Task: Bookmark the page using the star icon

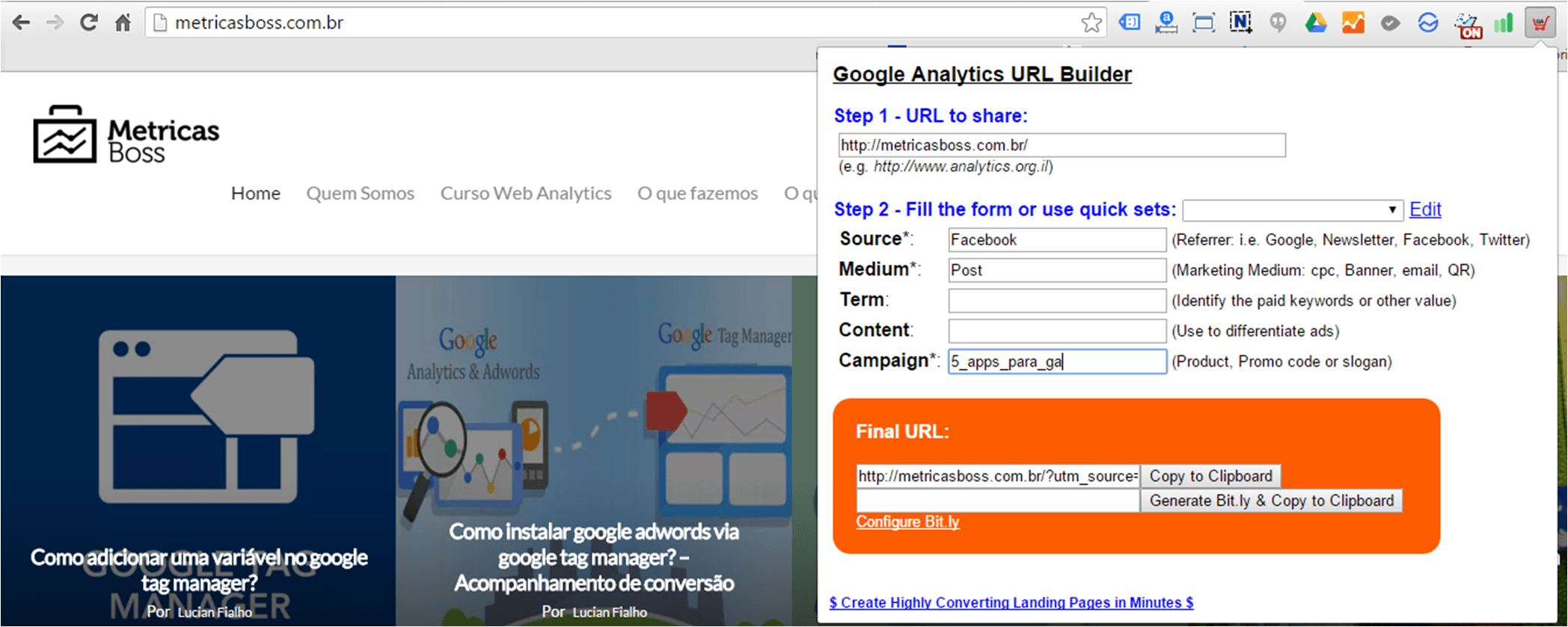Action: tap(1091, 22)
